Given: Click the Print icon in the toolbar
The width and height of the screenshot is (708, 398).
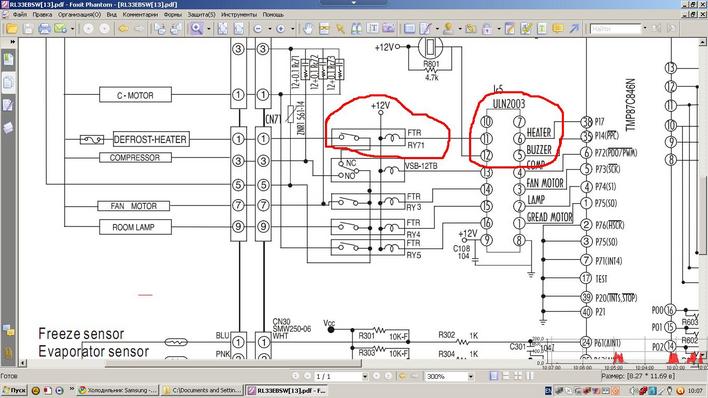Looking at the screenshot, I should point(44,29).
